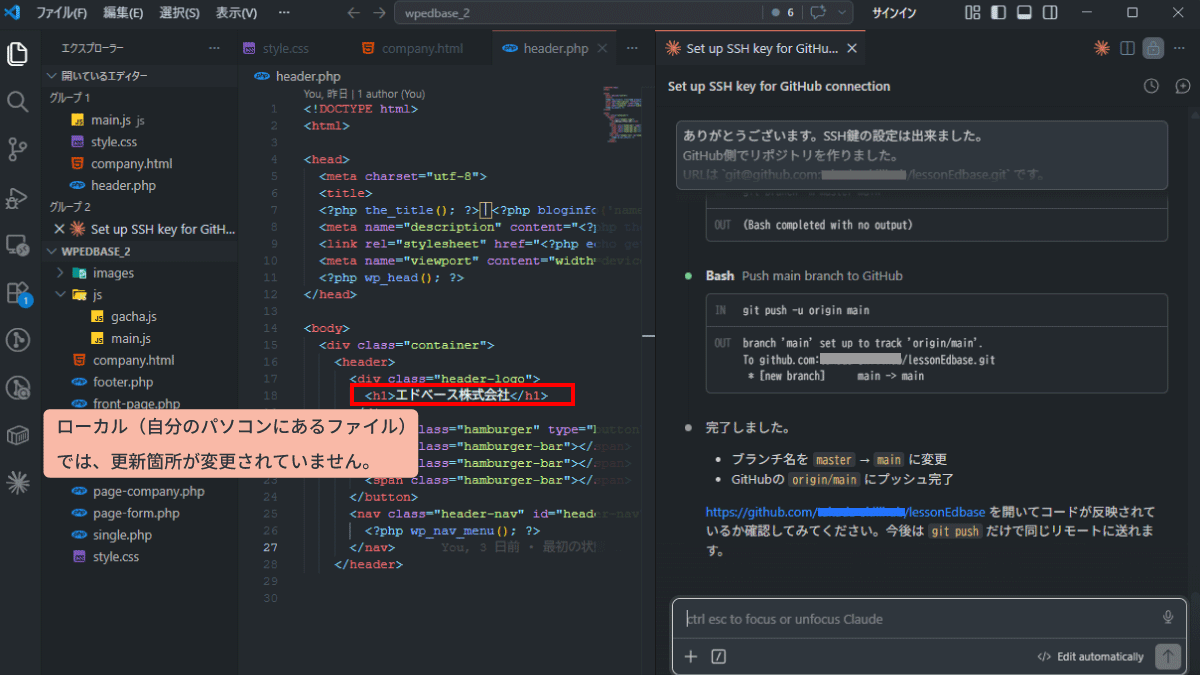1200x675 pixels.
Task: Open the 編集(E) menu
Action: click(x=123, y=13)
